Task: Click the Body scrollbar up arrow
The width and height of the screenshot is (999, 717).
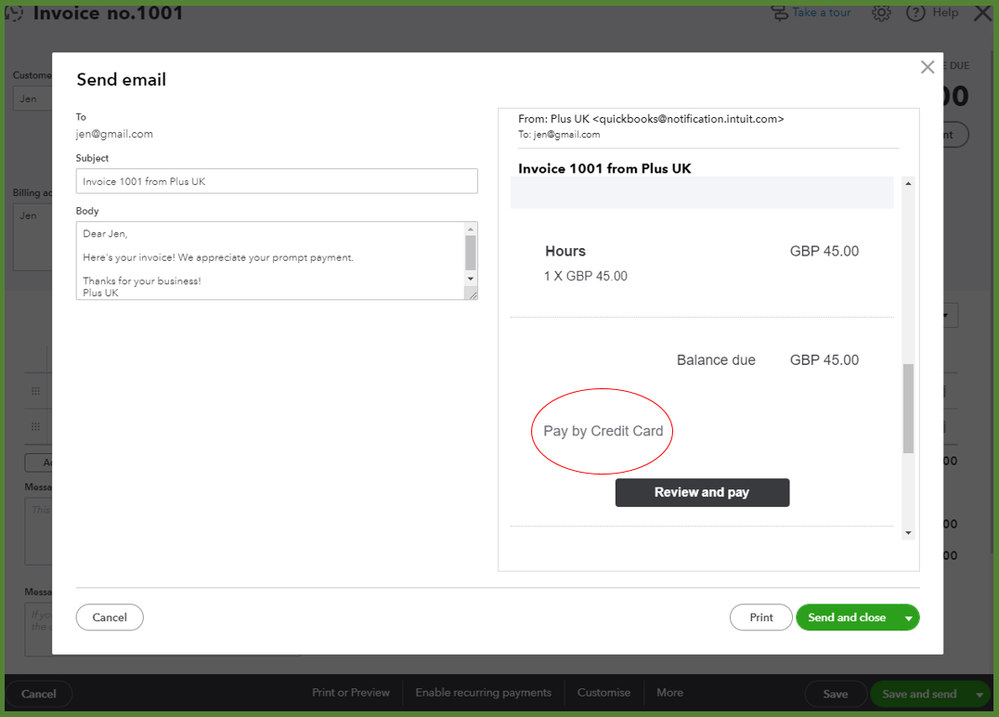Action: (x=470, y=229)
